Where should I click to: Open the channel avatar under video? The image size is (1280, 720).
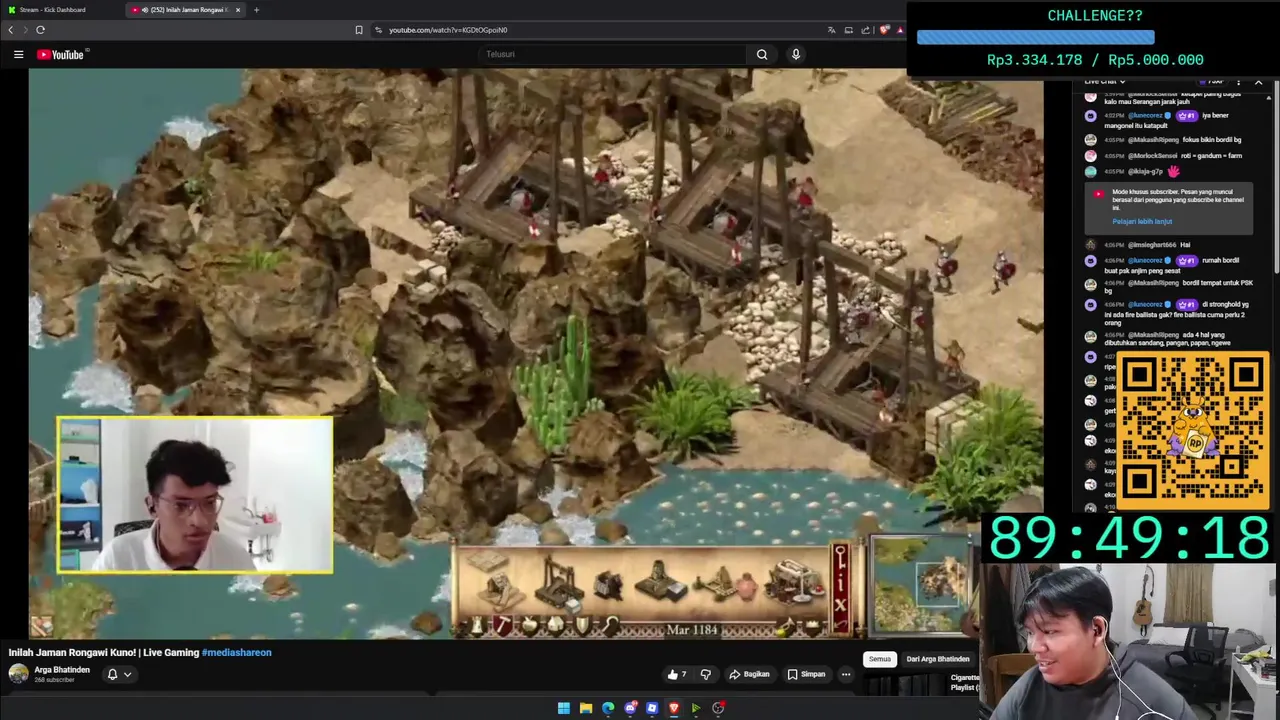(x=18, y=674)
